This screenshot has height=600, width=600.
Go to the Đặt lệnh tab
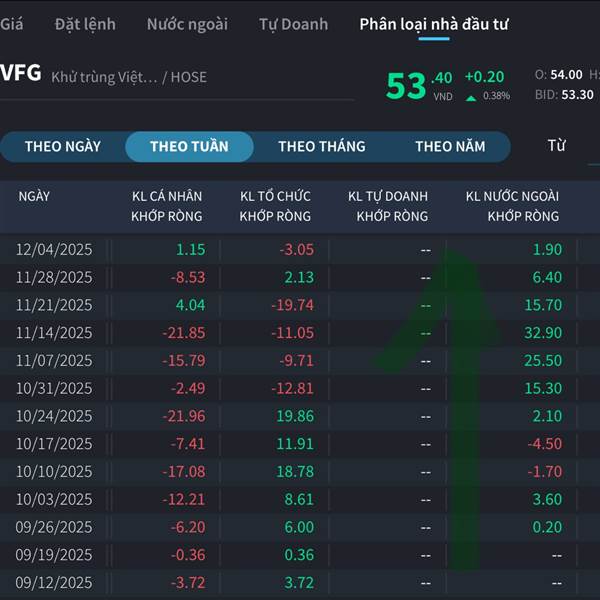pyautogui.click(x=85, y=23)
